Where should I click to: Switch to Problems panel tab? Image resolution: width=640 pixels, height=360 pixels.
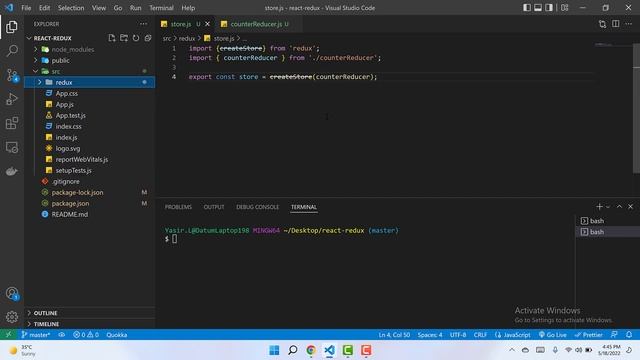click(x=178, y=207)
